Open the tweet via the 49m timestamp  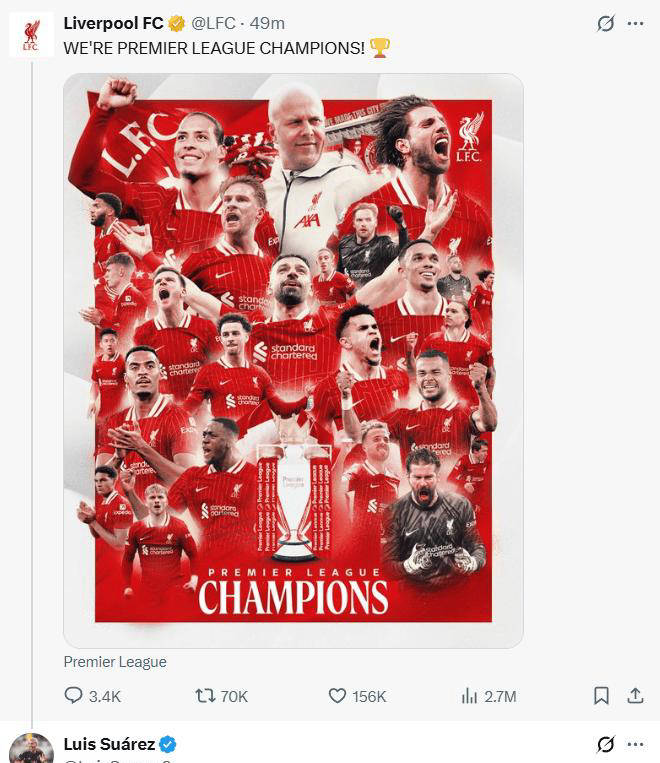pos(269,23)
